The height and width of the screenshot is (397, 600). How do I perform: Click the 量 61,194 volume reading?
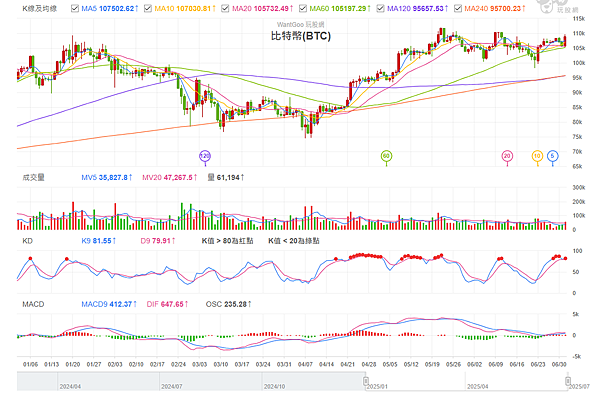tap(226, 177)
